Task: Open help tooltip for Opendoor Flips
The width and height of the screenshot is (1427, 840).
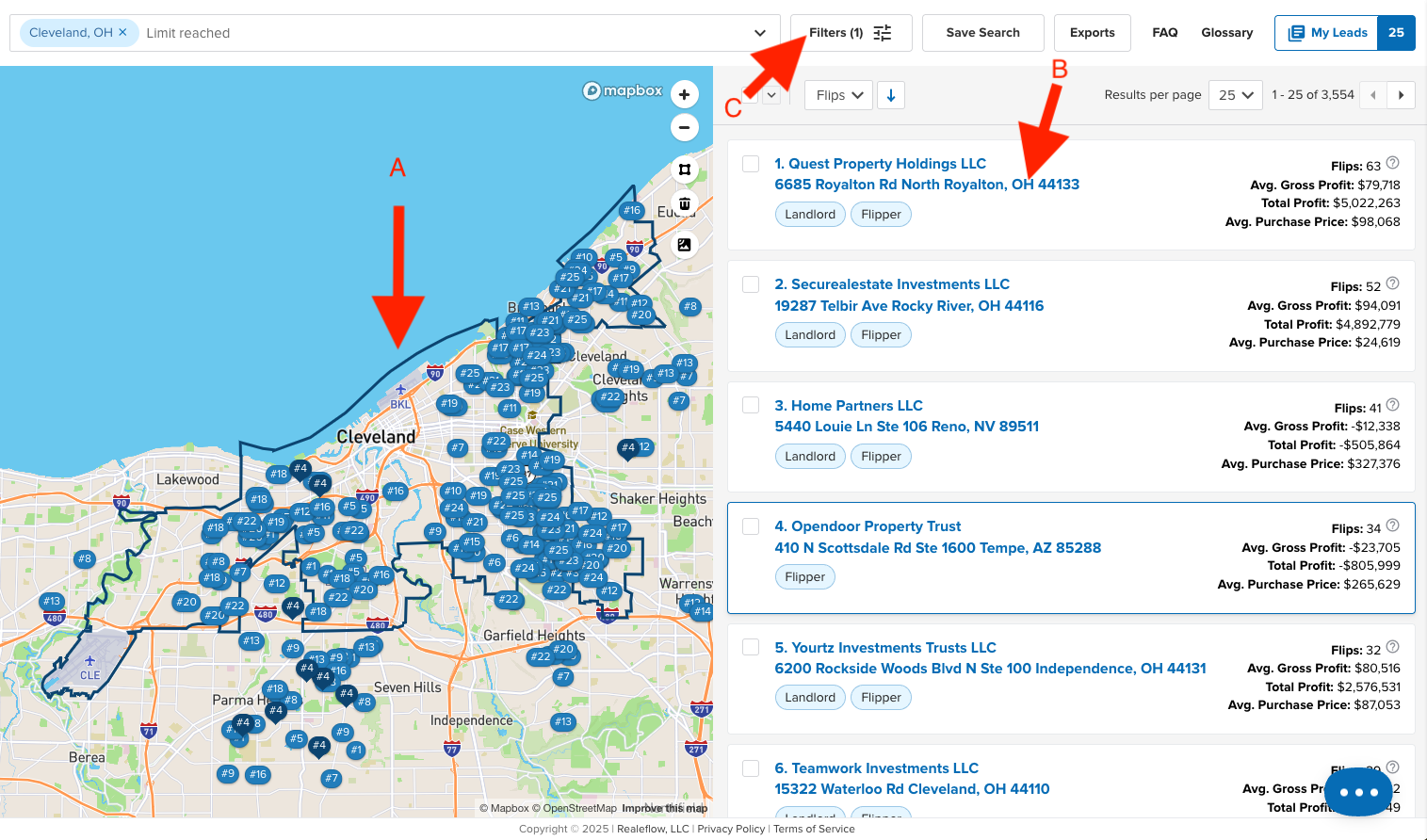Action: point(1393,525)
